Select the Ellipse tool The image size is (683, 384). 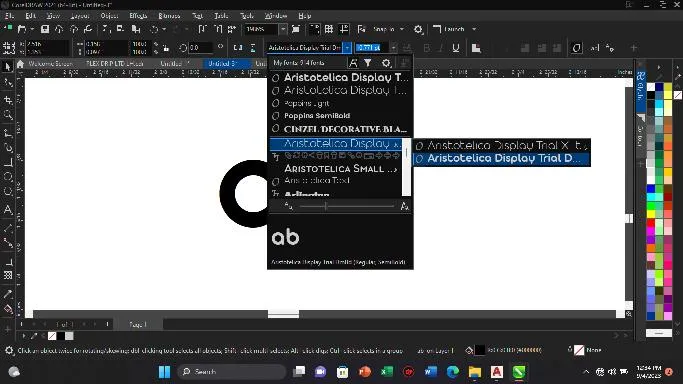tap(7, 176)
